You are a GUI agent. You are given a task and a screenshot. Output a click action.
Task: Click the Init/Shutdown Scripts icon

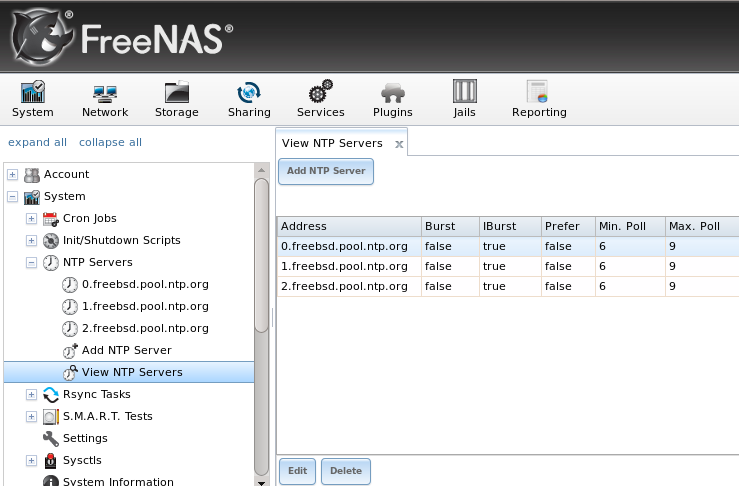pos(50,241)
